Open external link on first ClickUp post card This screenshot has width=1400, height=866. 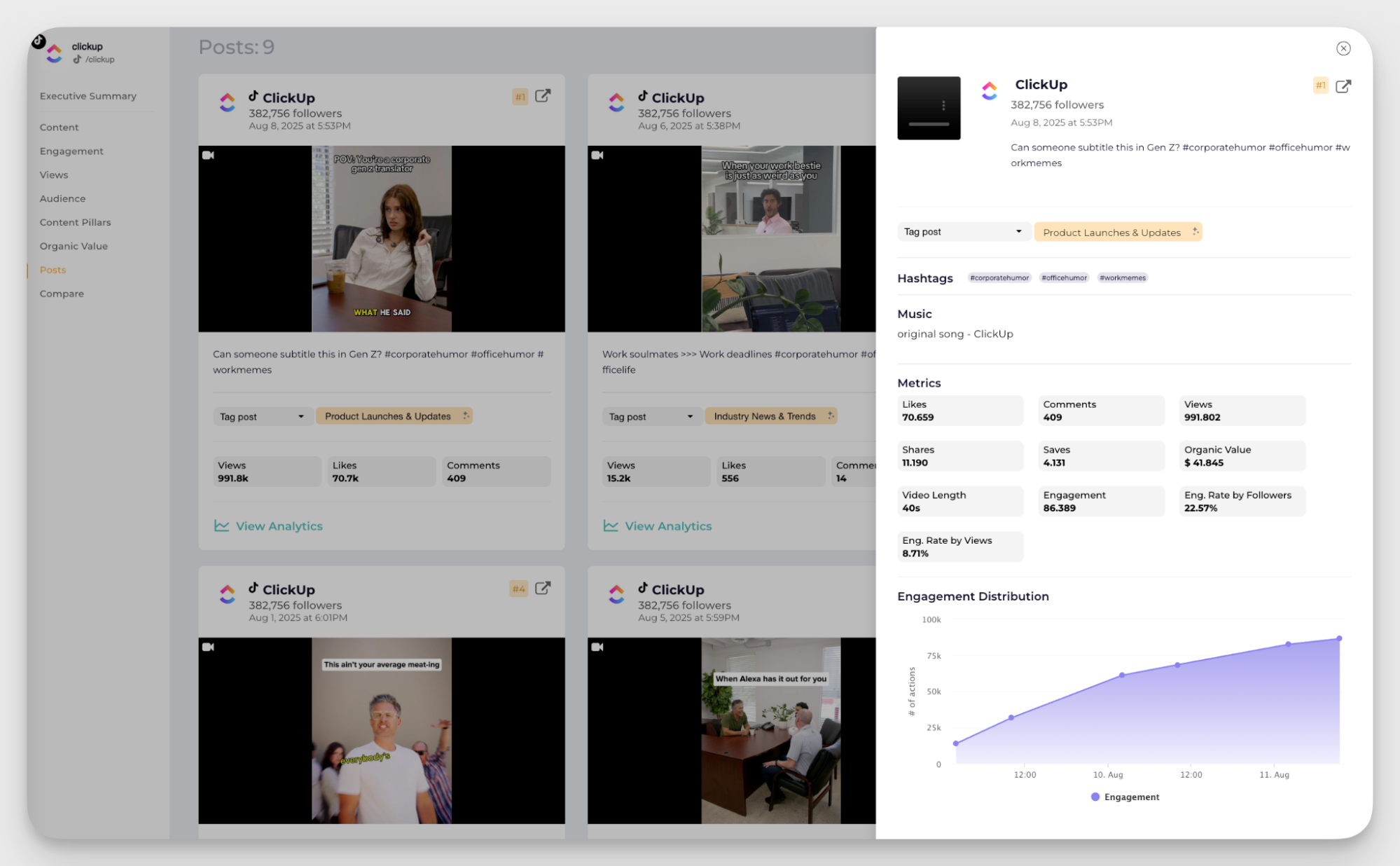543,96
